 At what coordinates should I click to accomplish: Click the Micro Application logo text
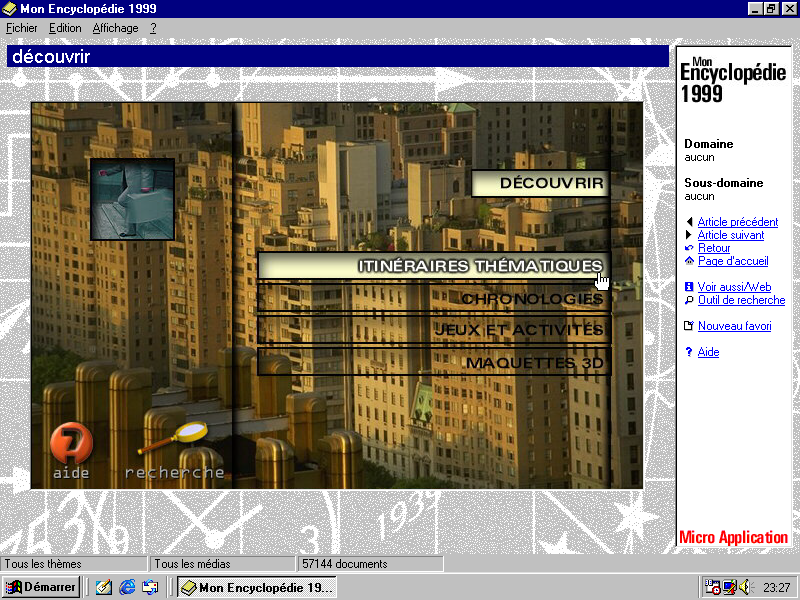(733, 537)
